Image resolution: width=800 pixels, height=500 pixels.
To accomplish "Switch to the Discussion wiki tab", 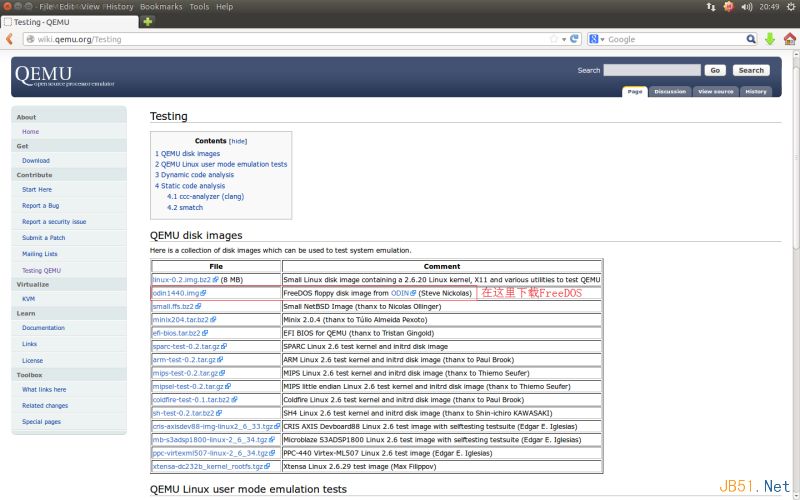I will click(670, 91).
